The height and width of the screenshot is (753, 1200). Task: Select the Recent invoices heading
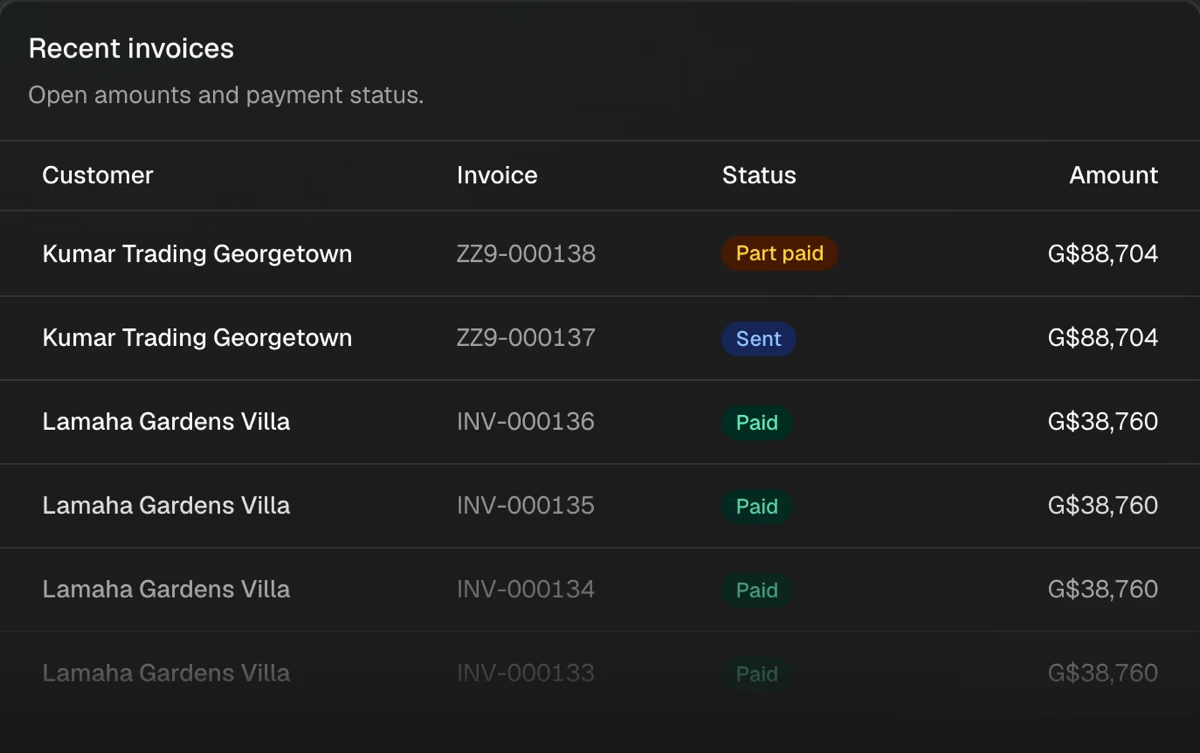point(131,48)
